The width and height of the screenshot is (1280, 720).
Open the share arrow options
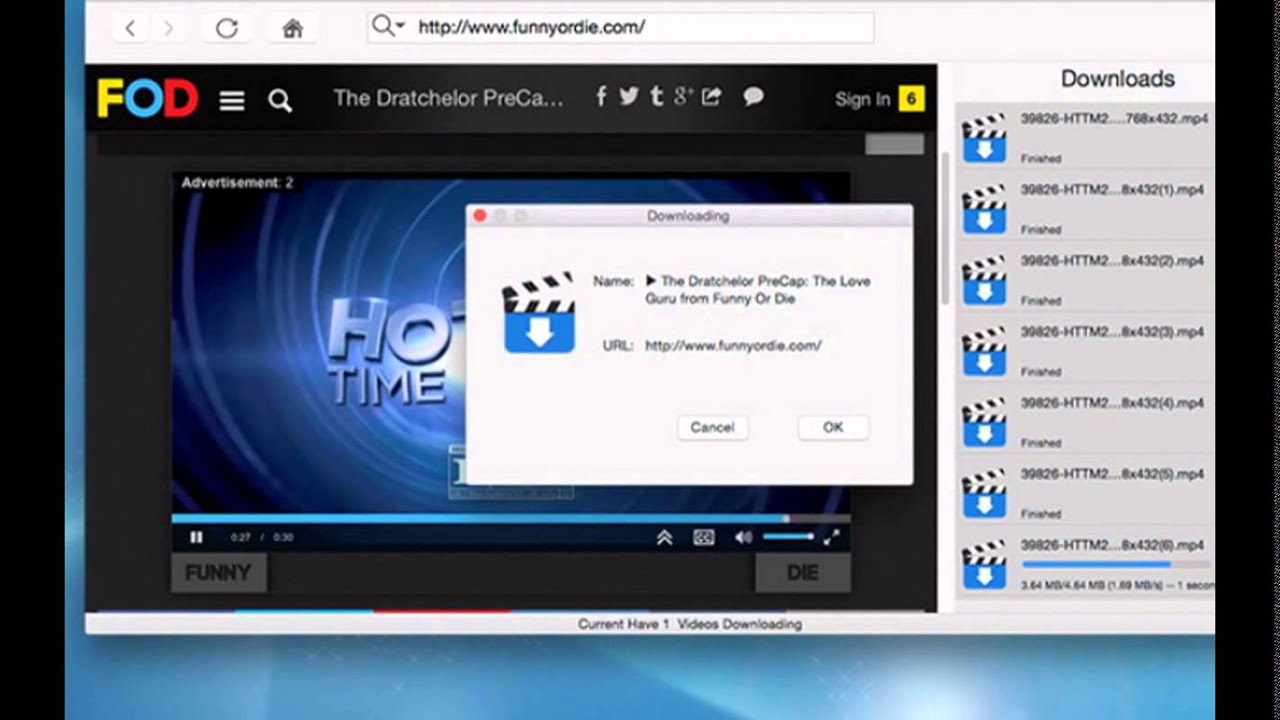[711, 96]
